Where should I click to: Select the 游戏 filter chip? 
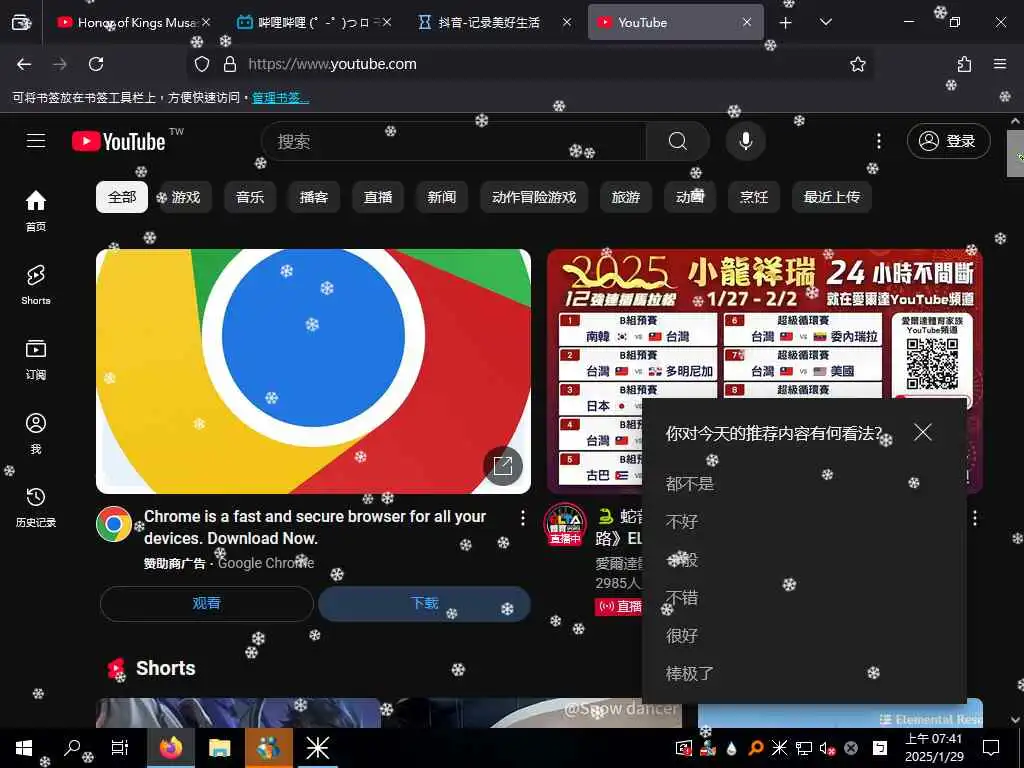[185, 197]
